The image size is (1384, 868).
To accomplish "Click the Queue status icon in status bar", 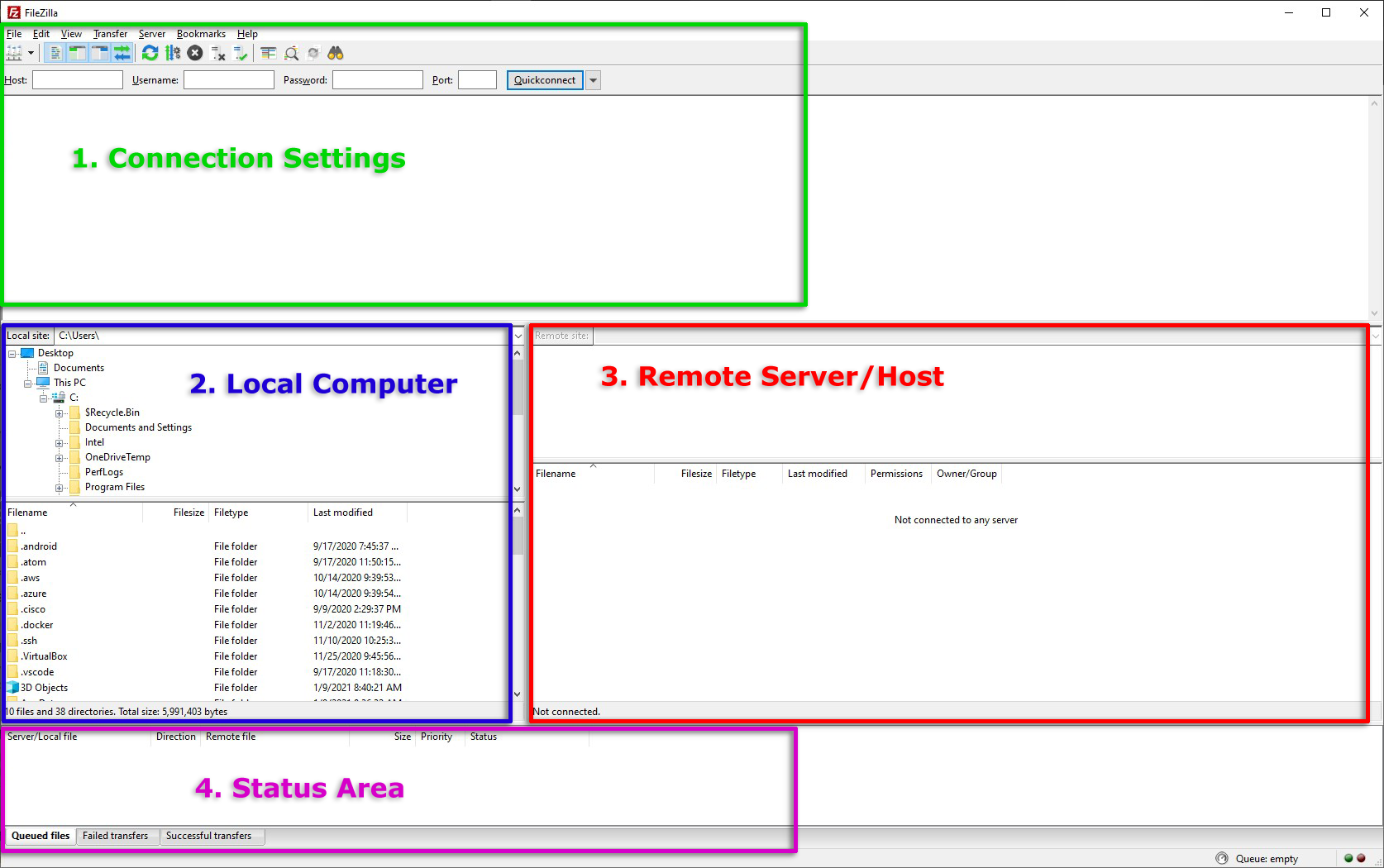I will [1222, 858].
